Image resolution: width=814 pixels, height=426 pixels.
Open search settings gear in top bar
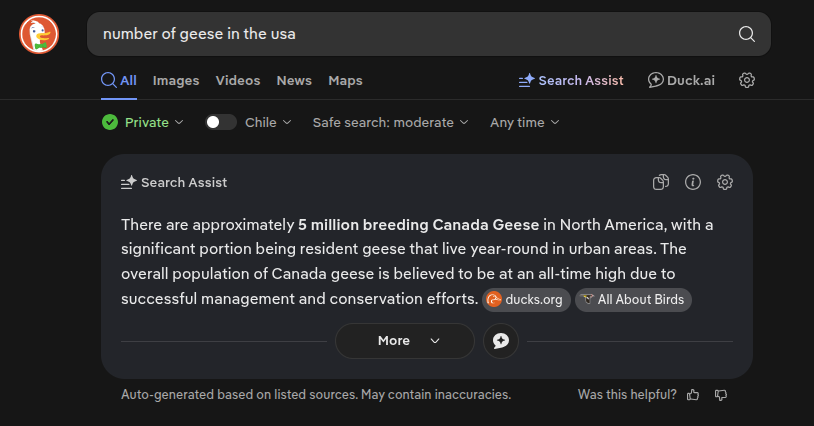pyautogui.click(x=747, y=80)
